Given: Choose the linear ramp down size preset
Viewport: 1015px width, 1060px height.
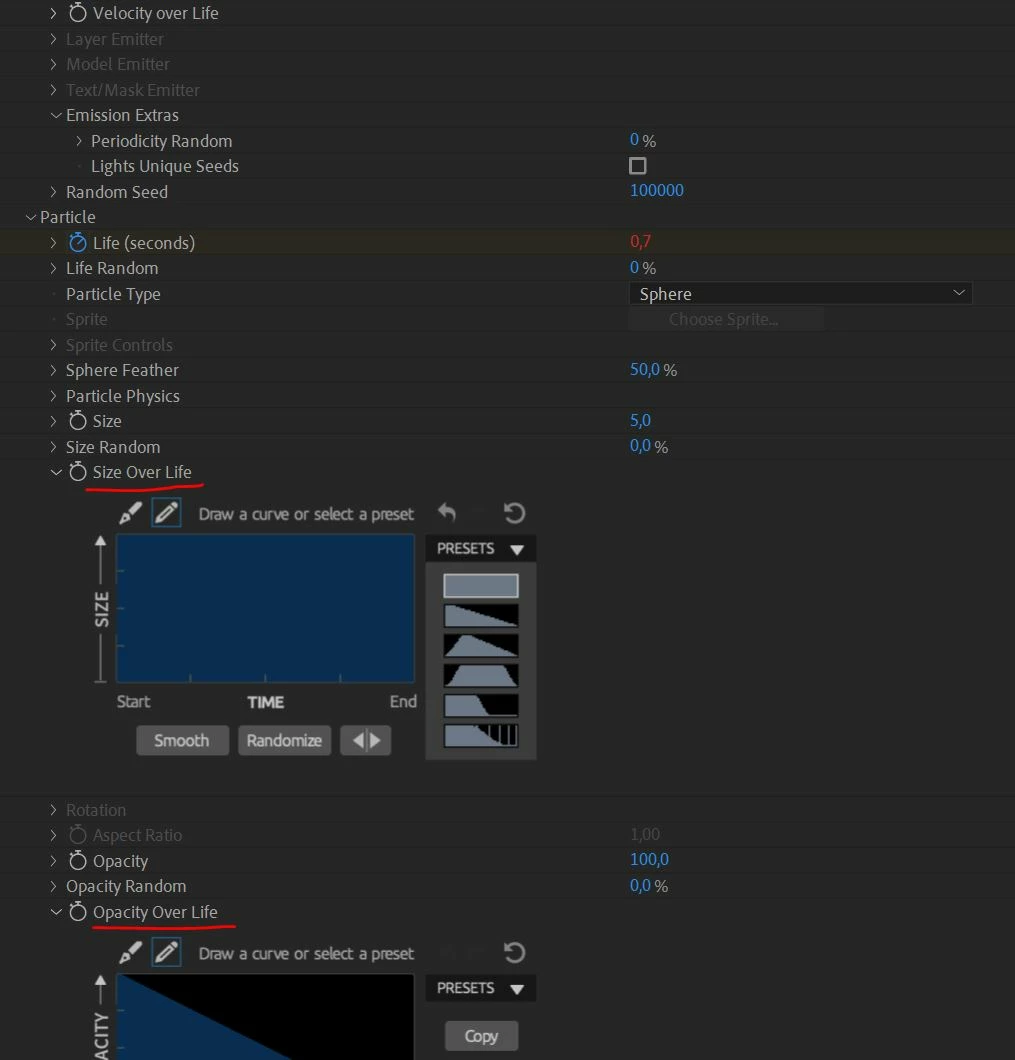Looking at the screenshot, I should tap(481, 615).
